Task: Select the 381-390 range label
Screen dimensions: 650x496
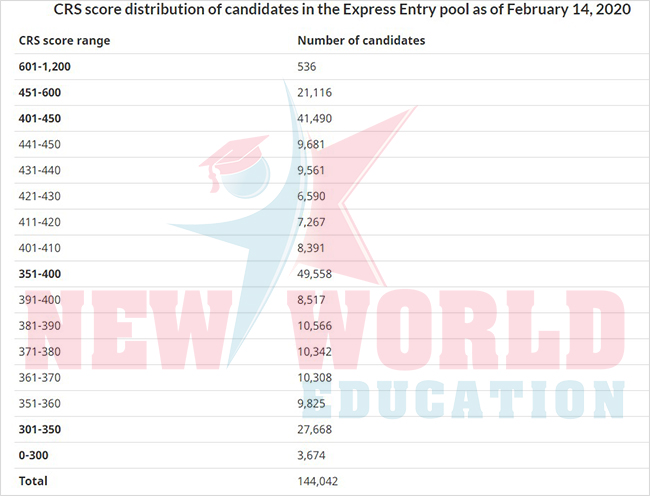Action: (x=39, y=326)
